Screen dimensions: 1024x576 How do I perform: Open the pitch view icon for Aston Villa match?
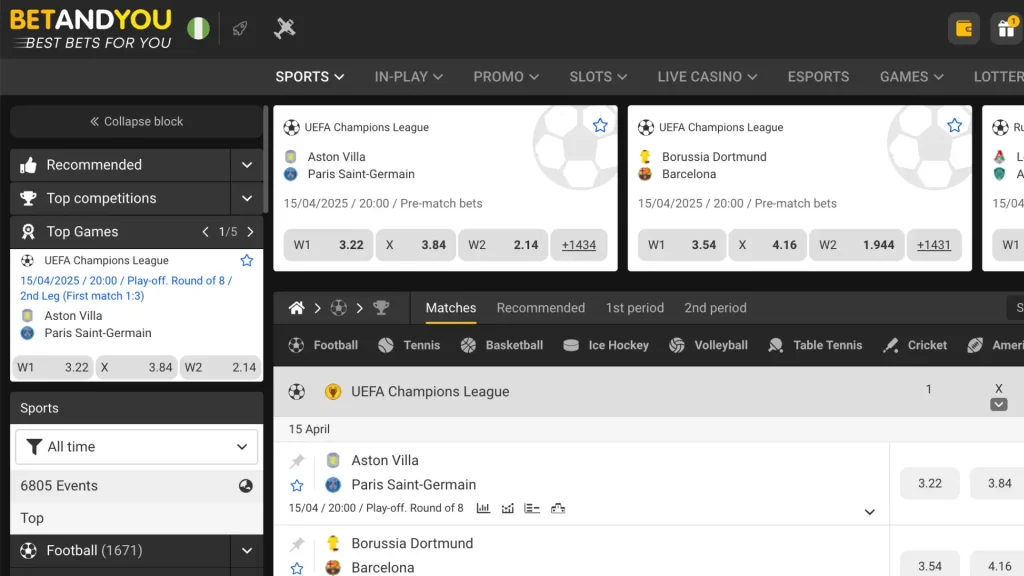(558, 508)
